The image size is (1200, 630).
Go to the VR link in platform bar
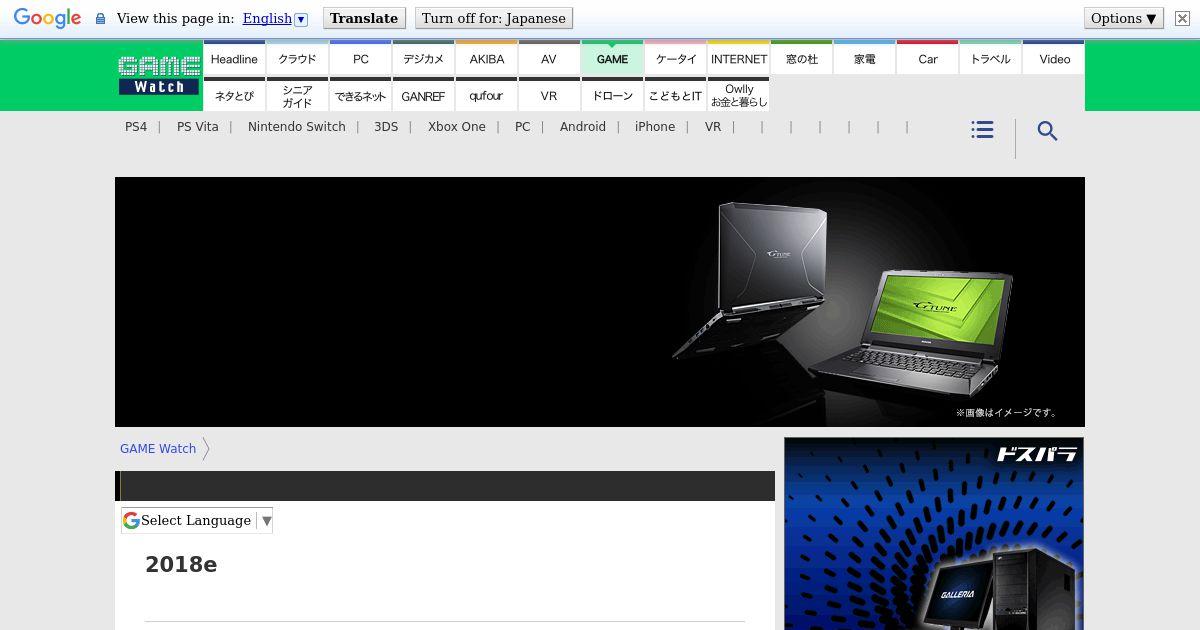coord(712,127)
